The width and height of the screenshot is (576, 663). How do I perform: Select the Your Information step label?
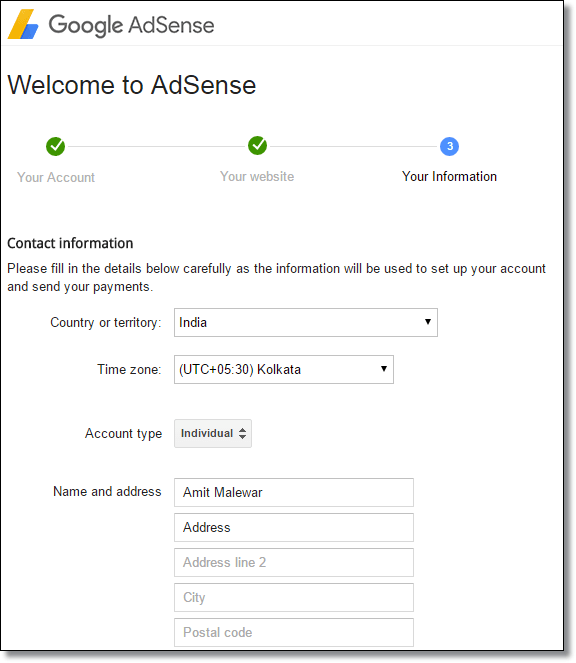pyautogui.click(x=449, y=176)
